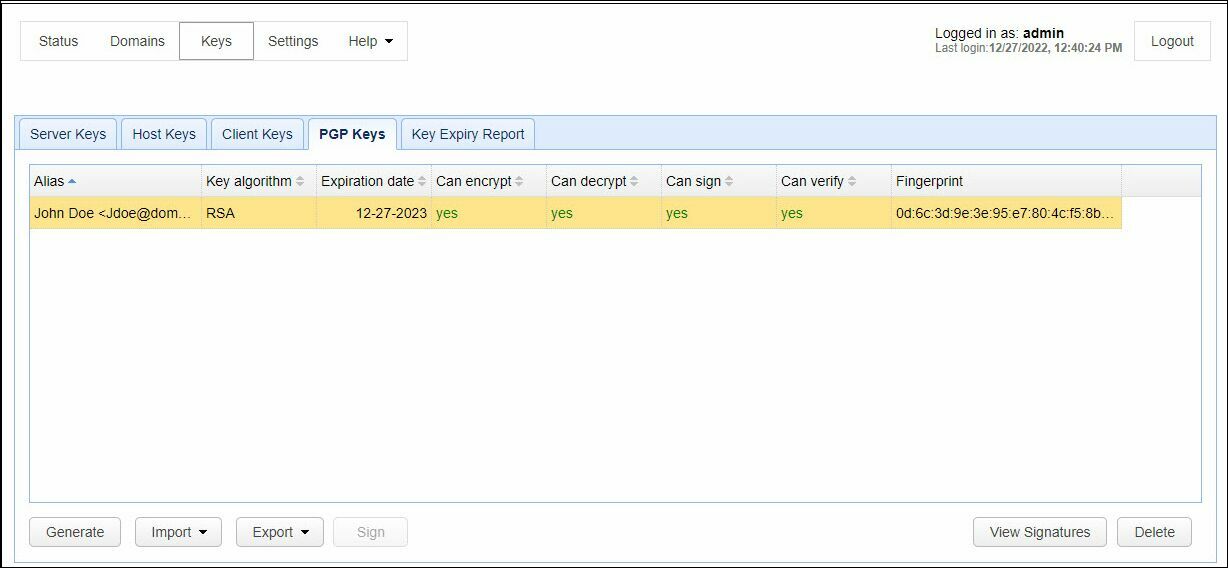This screenshot has height=568, width=1228.
Task: Switch to the Host Keys tab
Action: click(x=164, y=134)
